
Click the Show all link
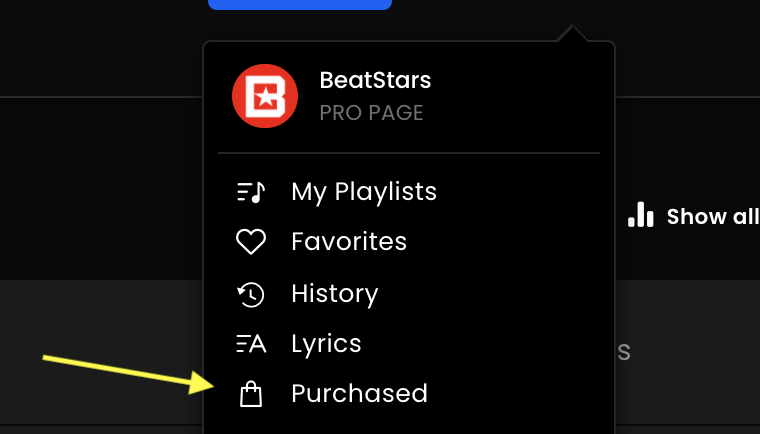[713, 217]
